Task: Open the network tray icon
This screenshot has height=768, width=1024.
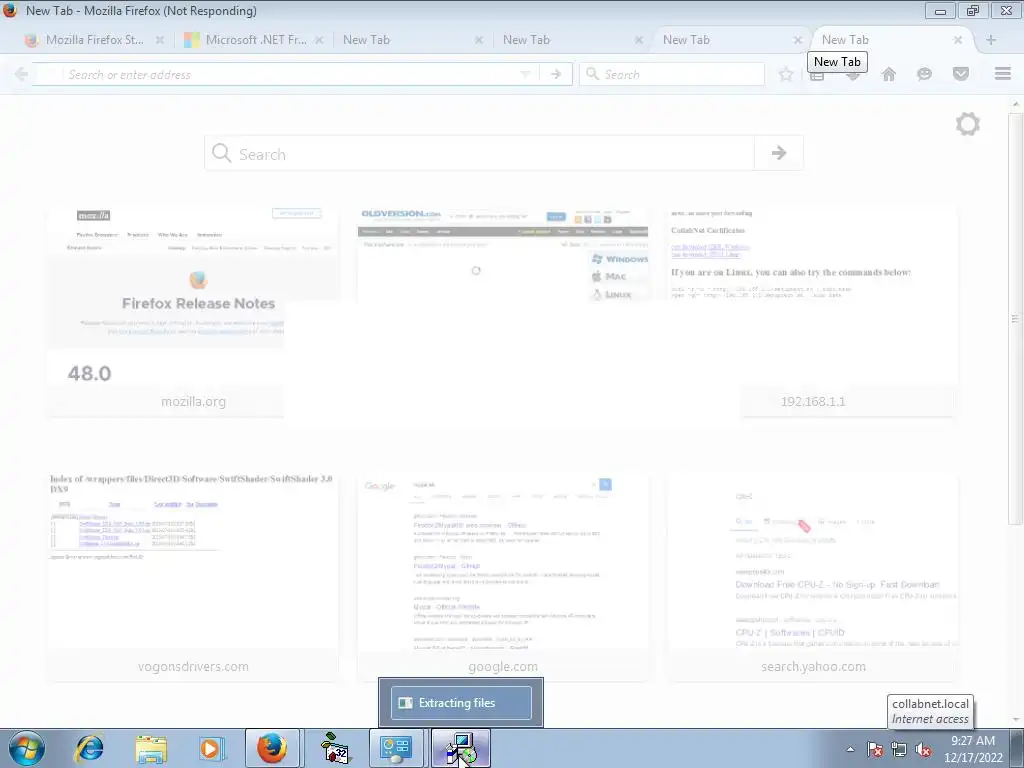Action: (x=899, y=749)
